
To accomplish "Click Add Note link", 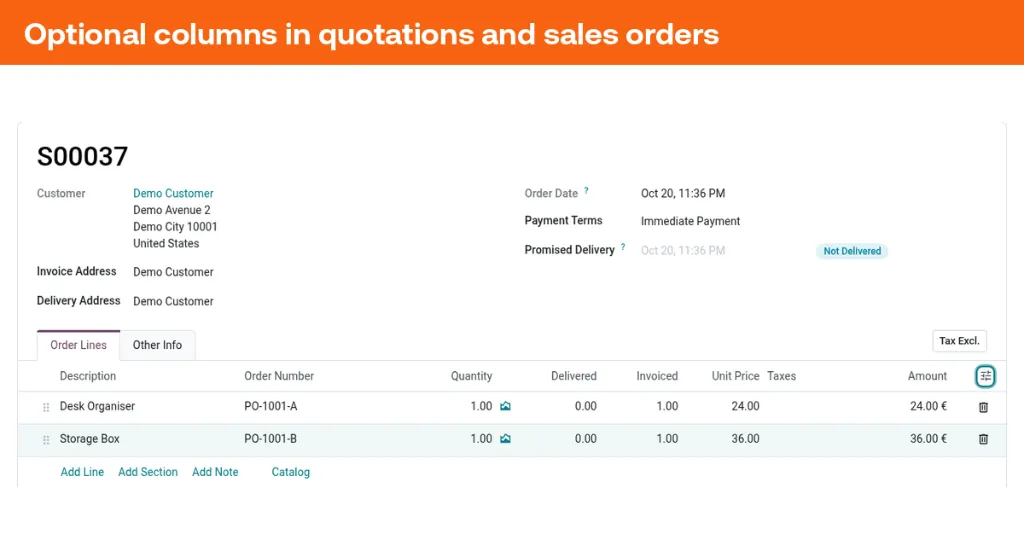I will click(x=215, y=472).
